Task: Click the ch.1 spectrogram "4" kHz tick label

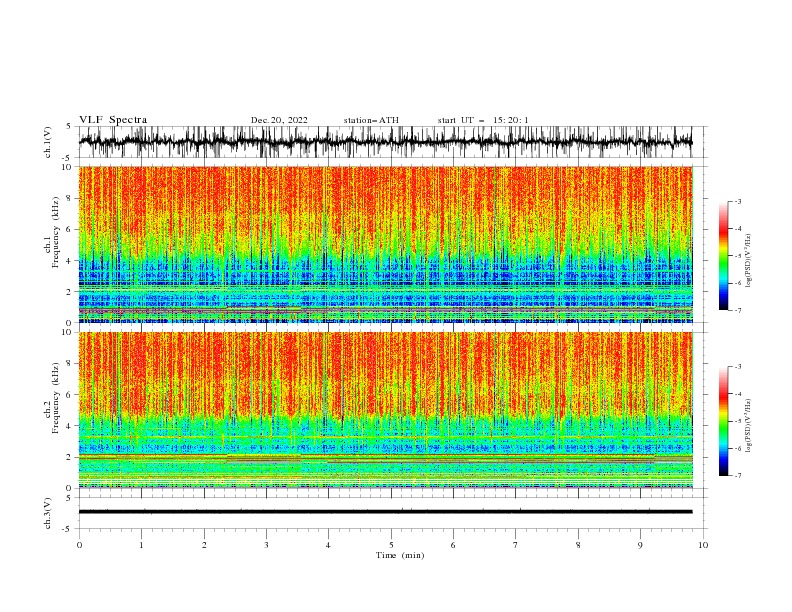Action: [71, 261]
